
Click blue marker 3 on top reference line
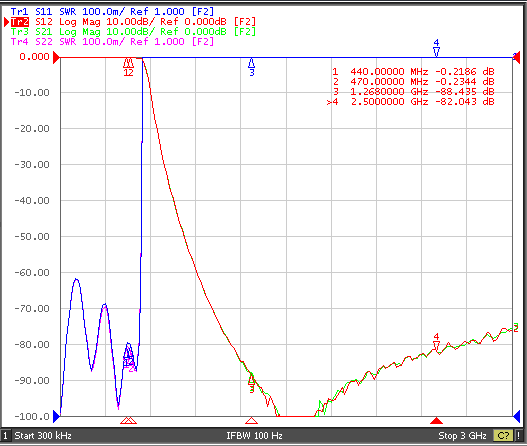coord(252,67)
